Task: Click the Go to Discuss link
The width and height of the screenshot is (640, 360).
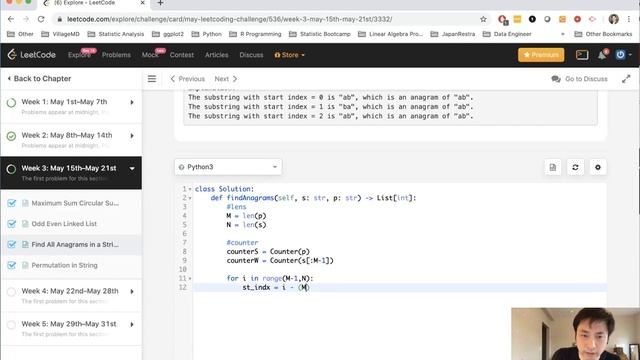Action: coord(580,79)
